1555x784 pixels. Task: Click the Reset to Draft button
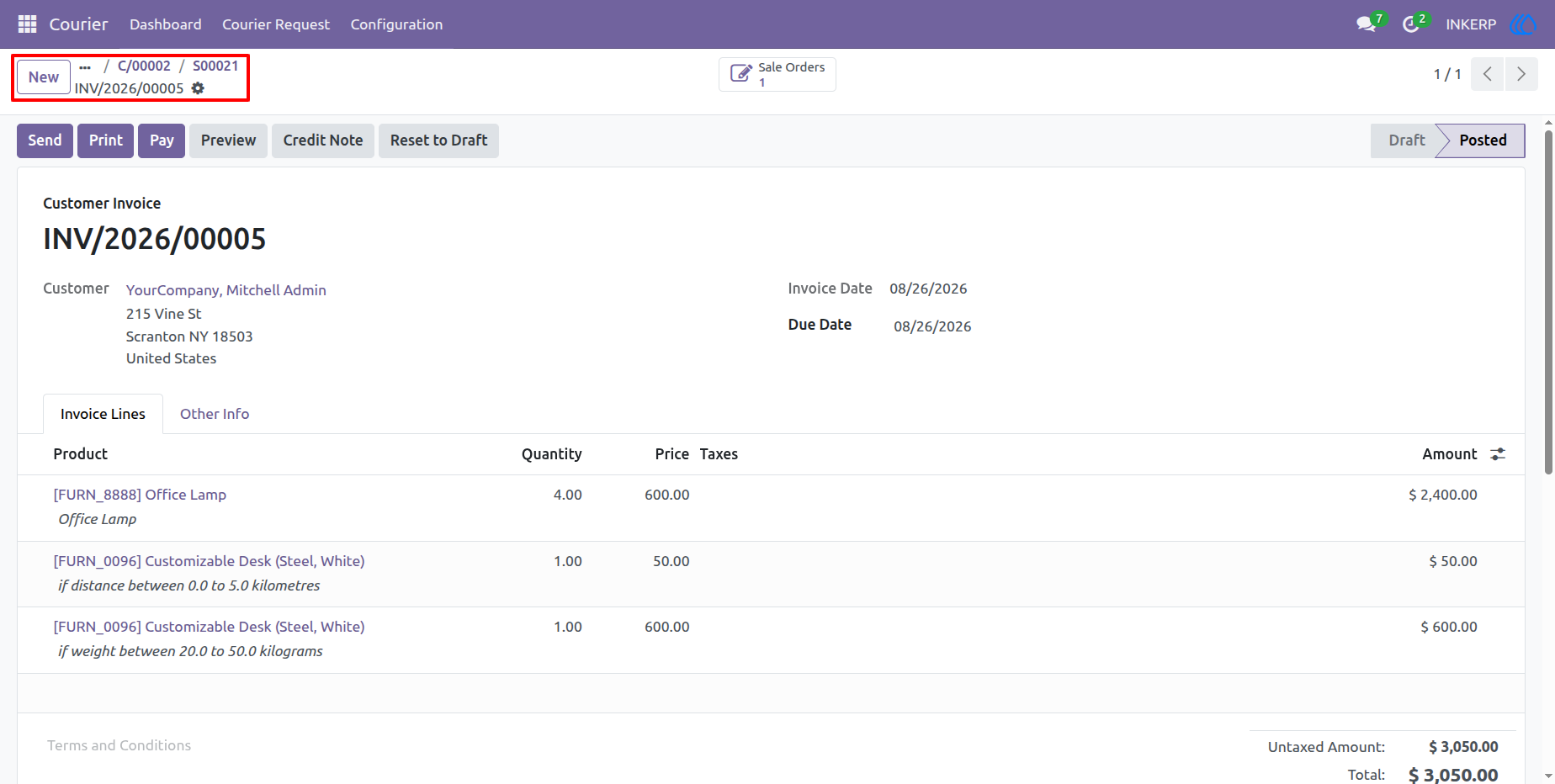click(x=438, y=140)
